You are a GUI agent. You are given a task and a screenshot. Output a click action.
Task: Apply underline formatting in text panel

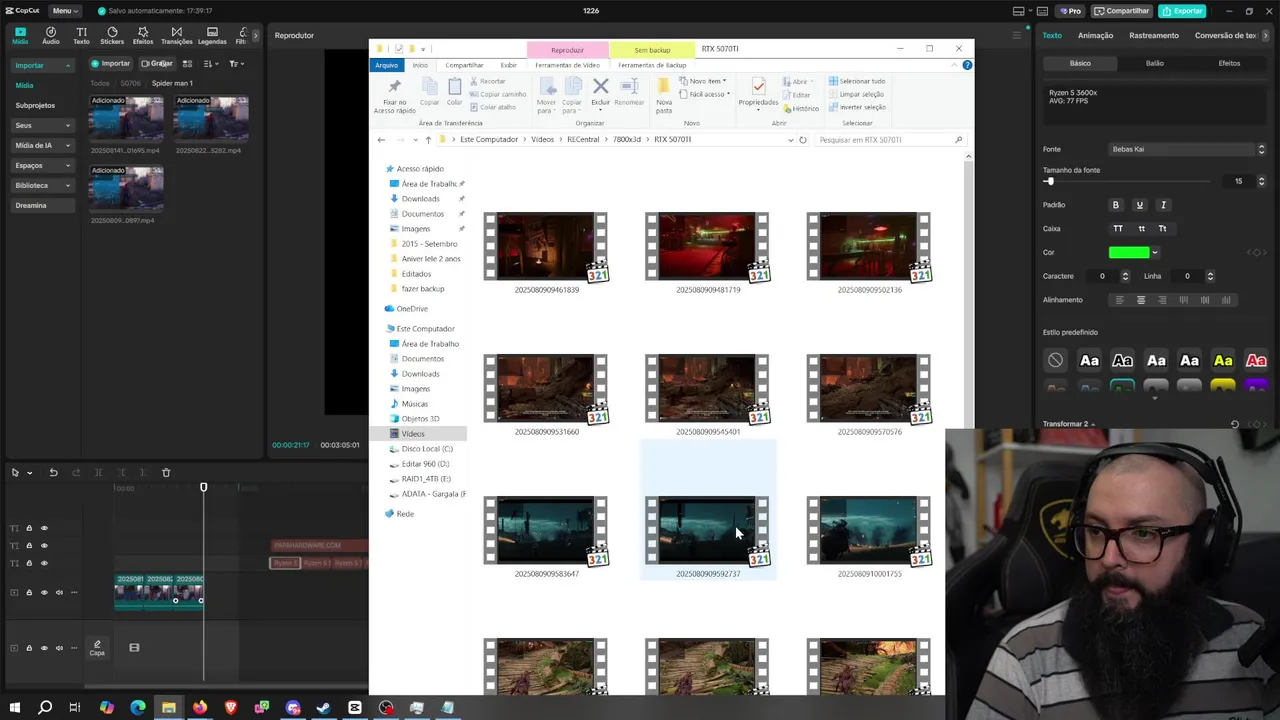[1139, 205]
